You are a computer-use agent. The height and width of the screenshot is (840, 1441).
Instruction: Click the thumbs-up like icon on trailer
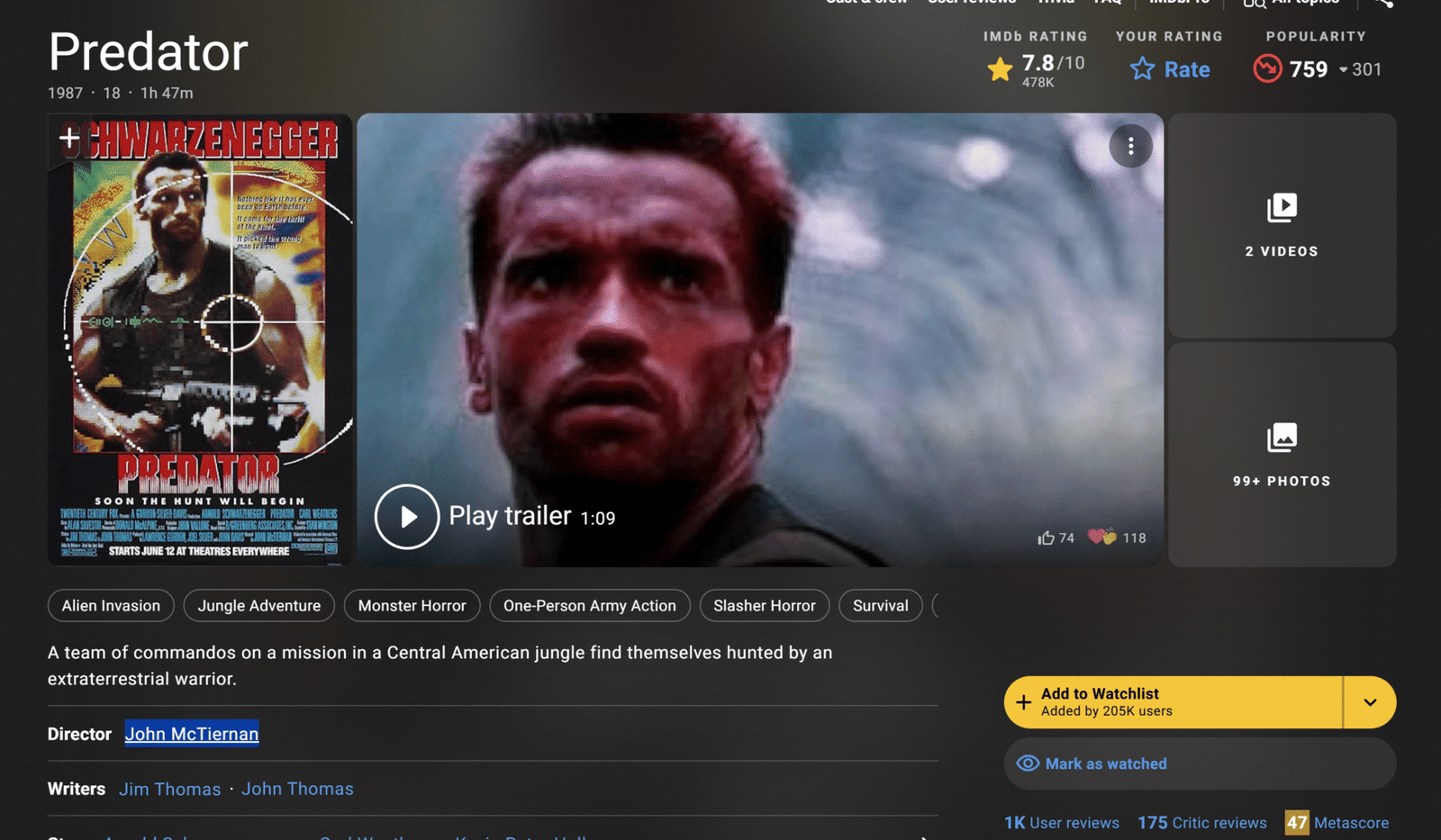1046,537
